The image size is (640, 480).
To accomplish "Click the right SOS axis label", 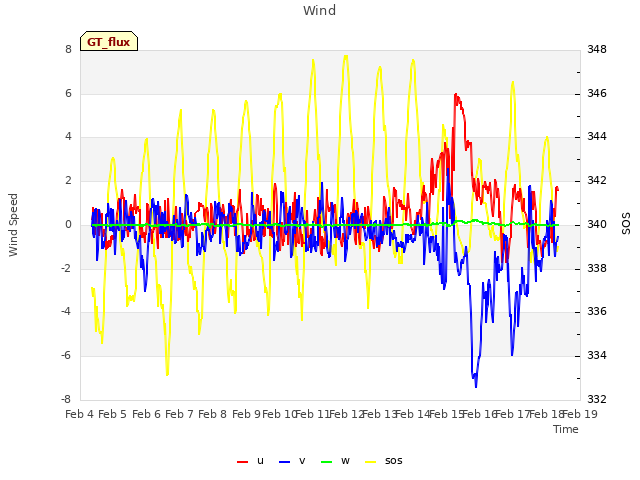I will pyautogui.click(x=626, y=224).
